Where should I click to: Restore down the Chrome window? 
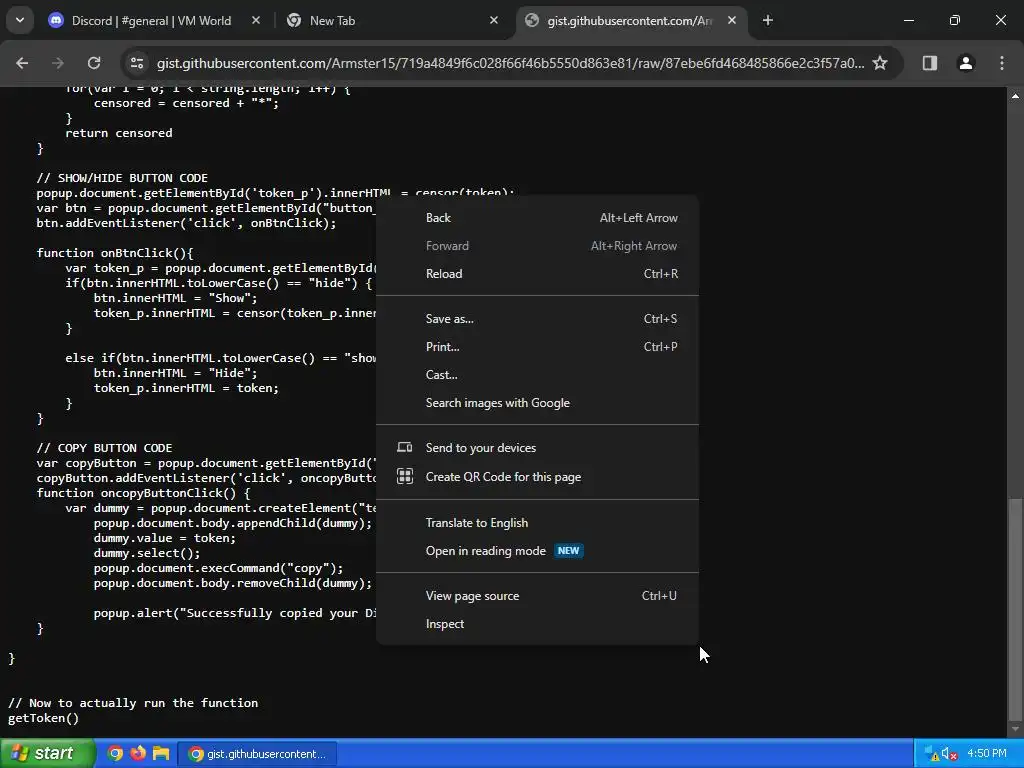point(955,20)
